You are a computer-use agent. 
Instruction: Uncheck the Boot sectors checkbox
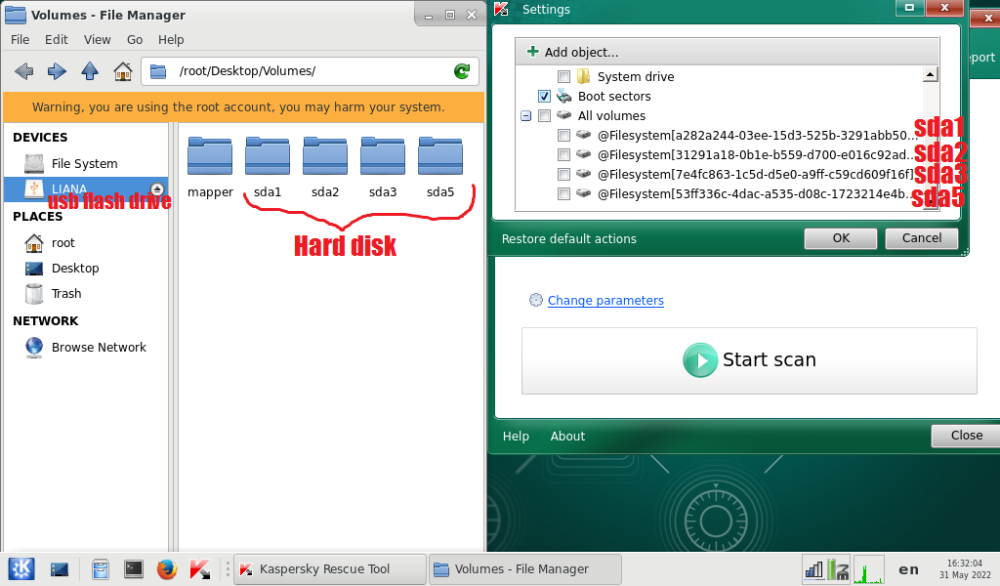pyautogui.click(x=544, y=96)
